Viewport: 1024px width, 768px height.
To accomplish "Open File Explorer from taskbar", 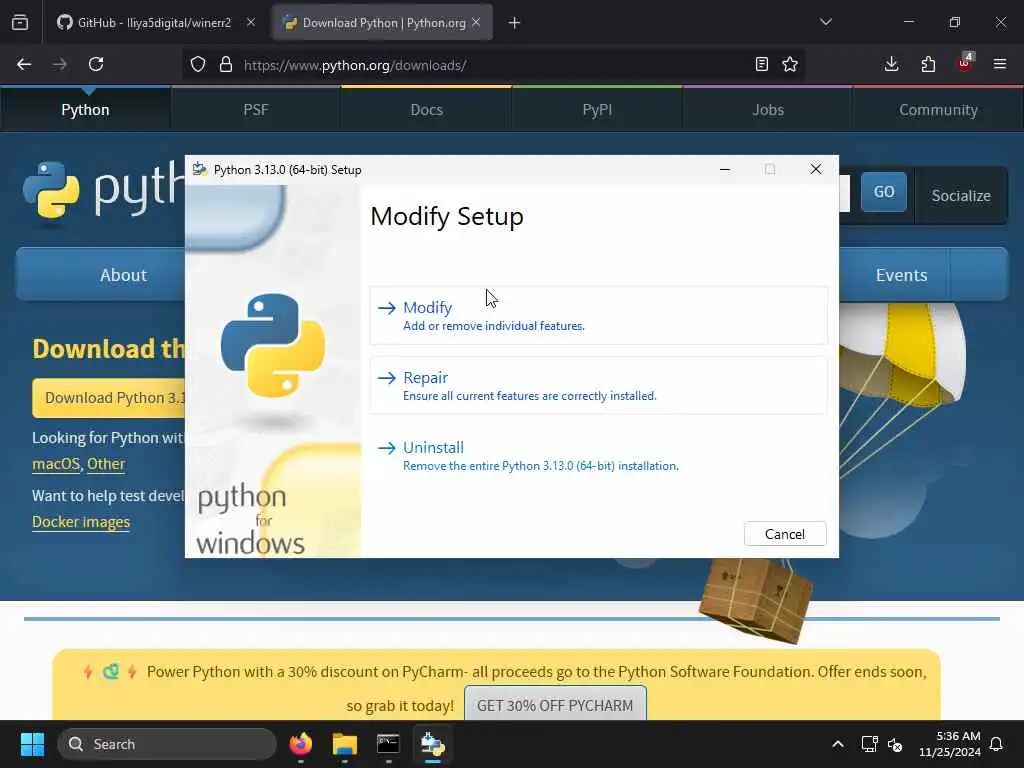I will click(344, 744).
